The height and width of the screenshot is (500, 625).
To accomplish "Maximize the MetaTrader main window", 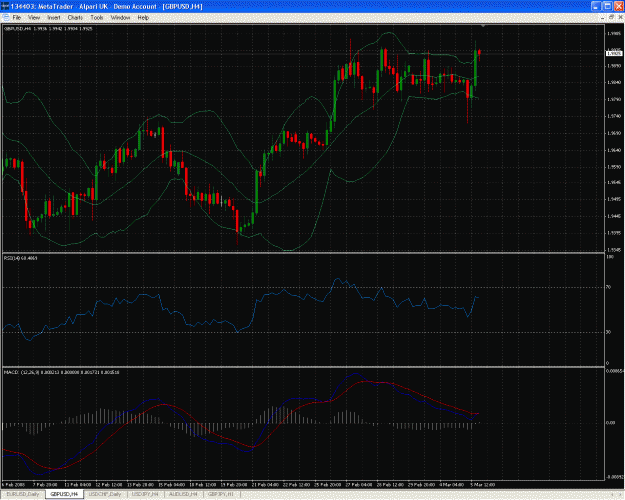I will (607, 6).
